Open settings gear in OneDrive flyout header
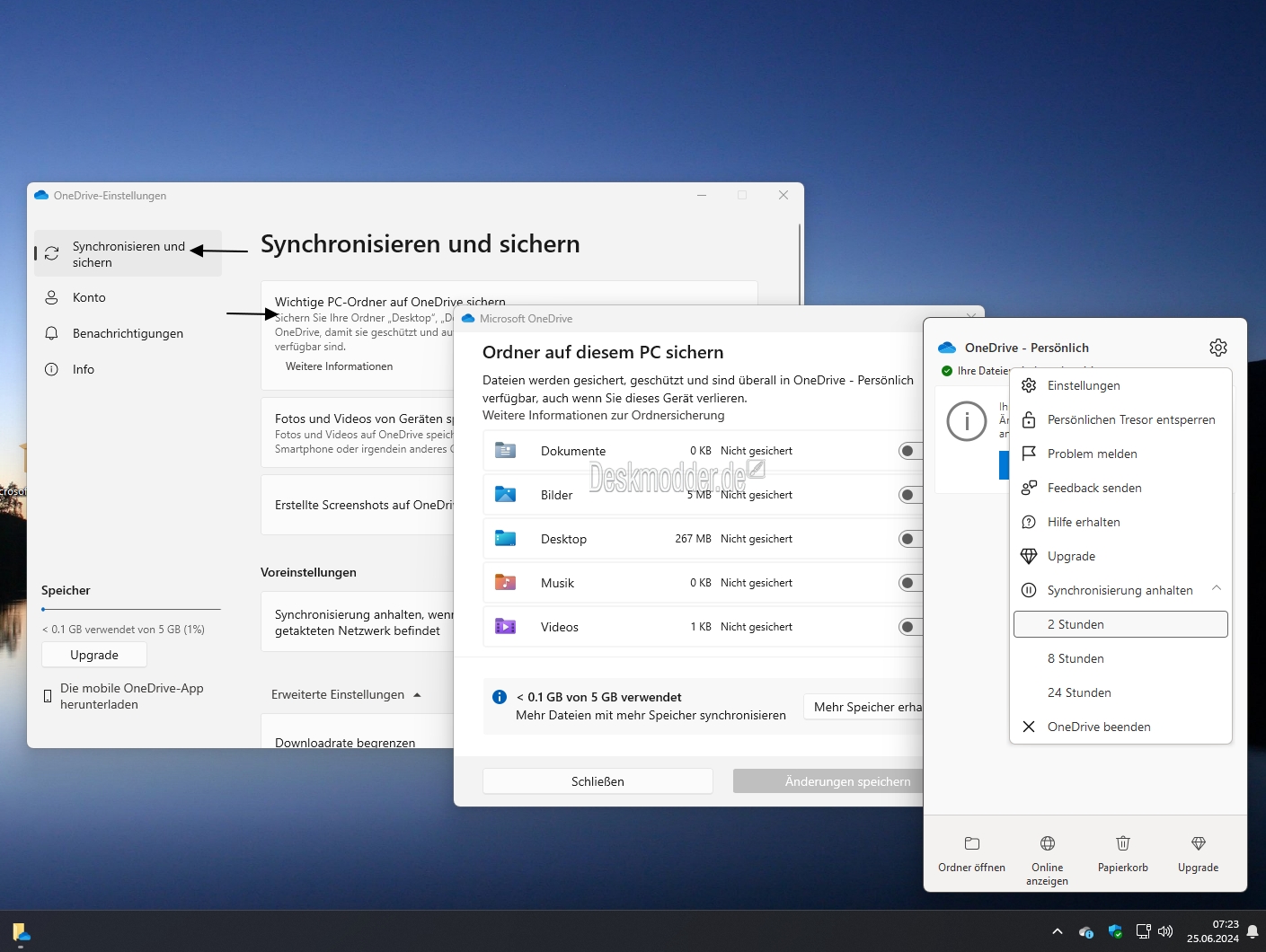1266x952 pixels. click(x=1217, y=348)
